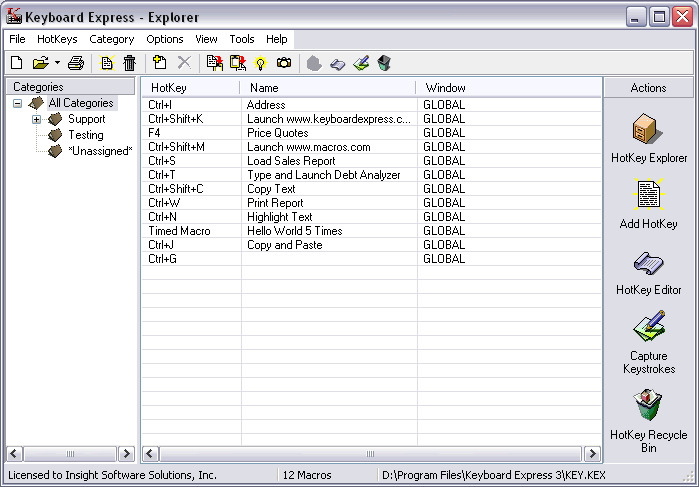Image resolution: width=699 pixels, height=487 pixels.
Task: Select the Launch www.macros.com row
Action: tap(371, 147)
